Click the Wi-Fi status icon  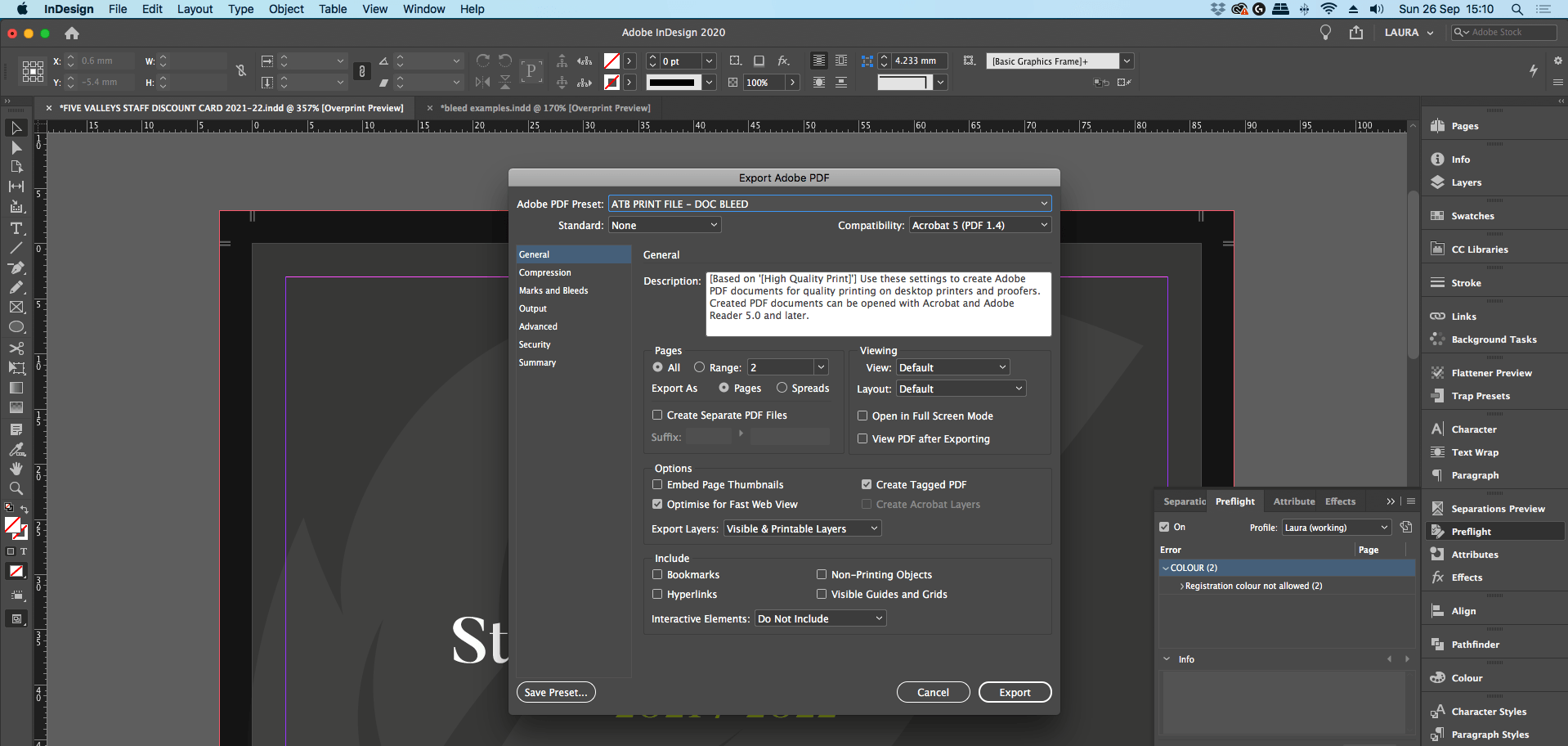click(1328, 9)
